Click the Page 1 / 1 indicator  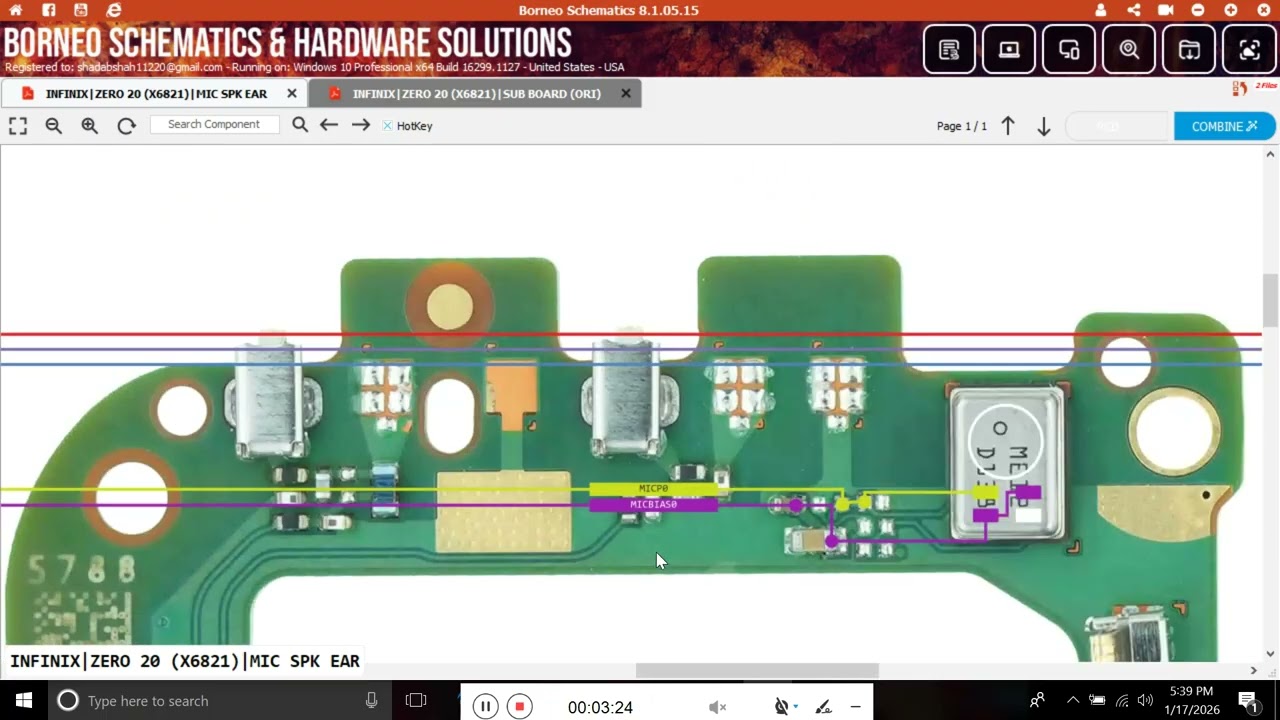pos(962,126)
